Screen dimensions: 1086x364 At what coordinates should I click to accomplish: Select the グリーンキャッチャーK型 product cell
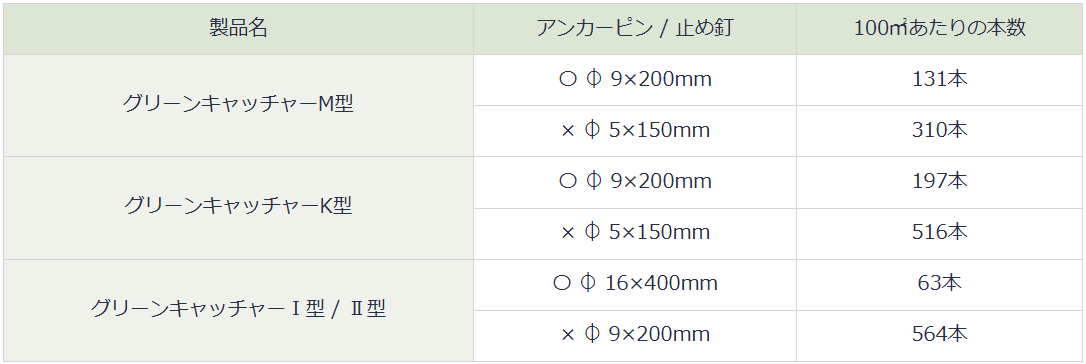(238, 208)
